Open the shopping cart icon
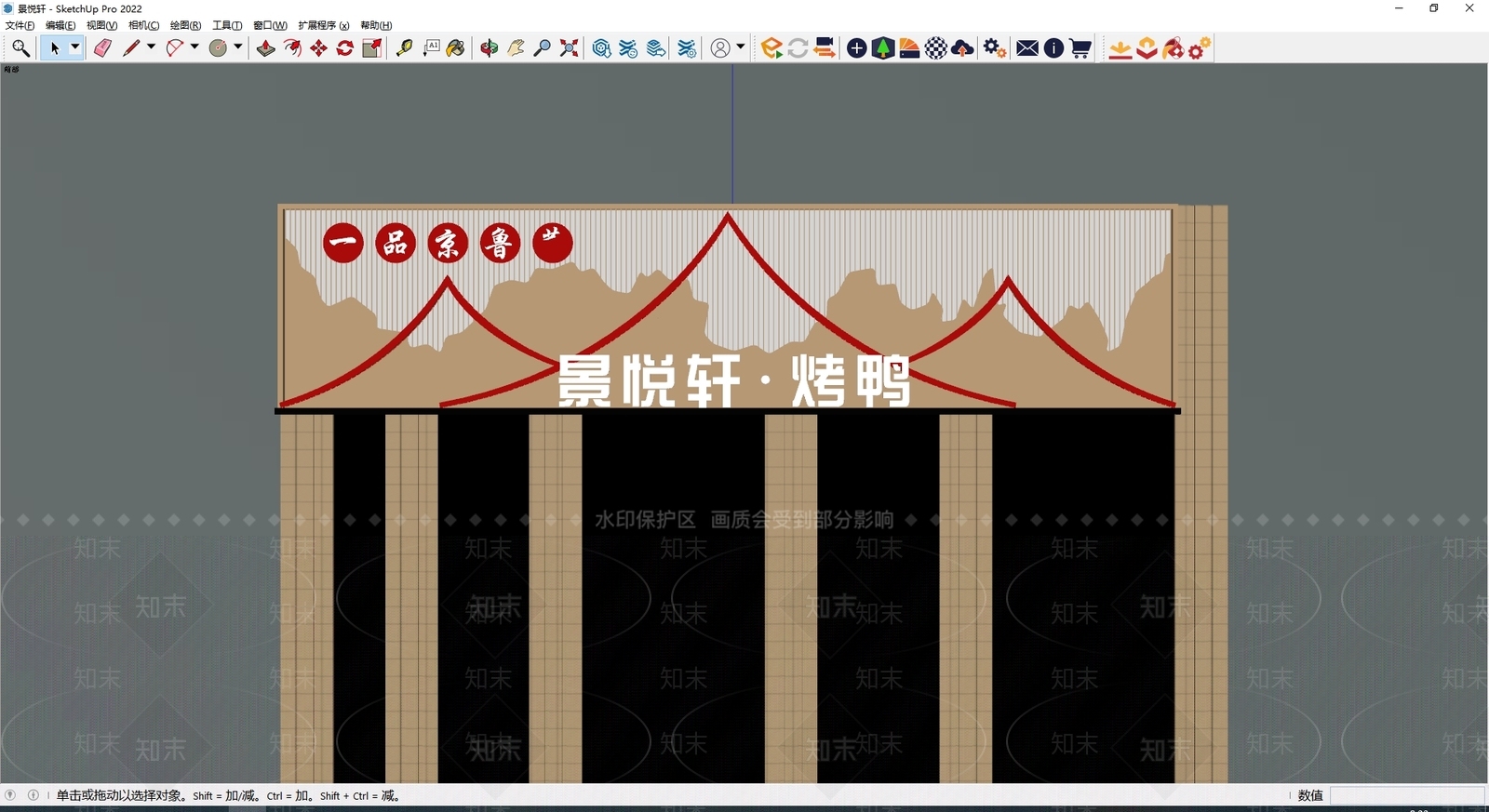The height and width of the screenshot is (812, 1489). [x=1080, y=48]
